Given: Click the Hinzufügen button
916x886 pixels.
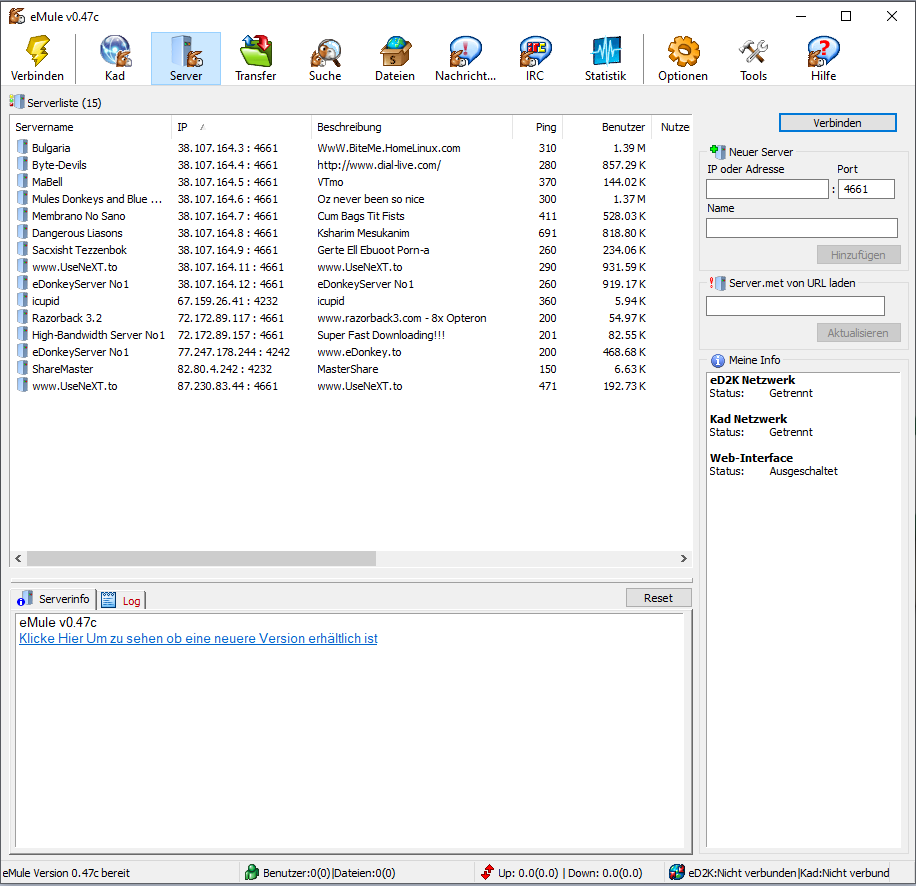Looking at the screenshot, I should click(x=858, y=255).
